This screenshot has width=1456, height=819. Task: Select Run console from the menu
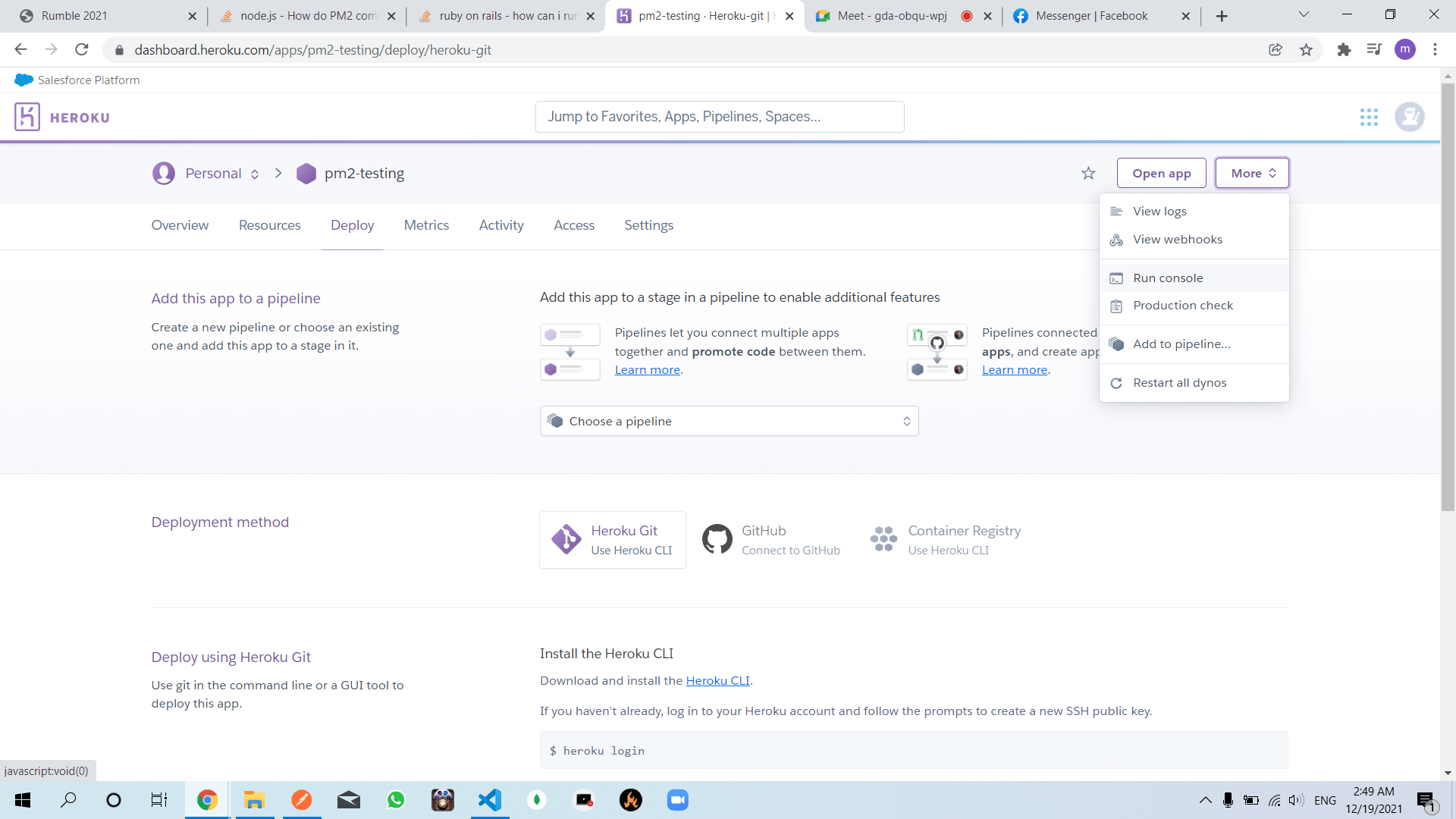[x=1168, y=278]
